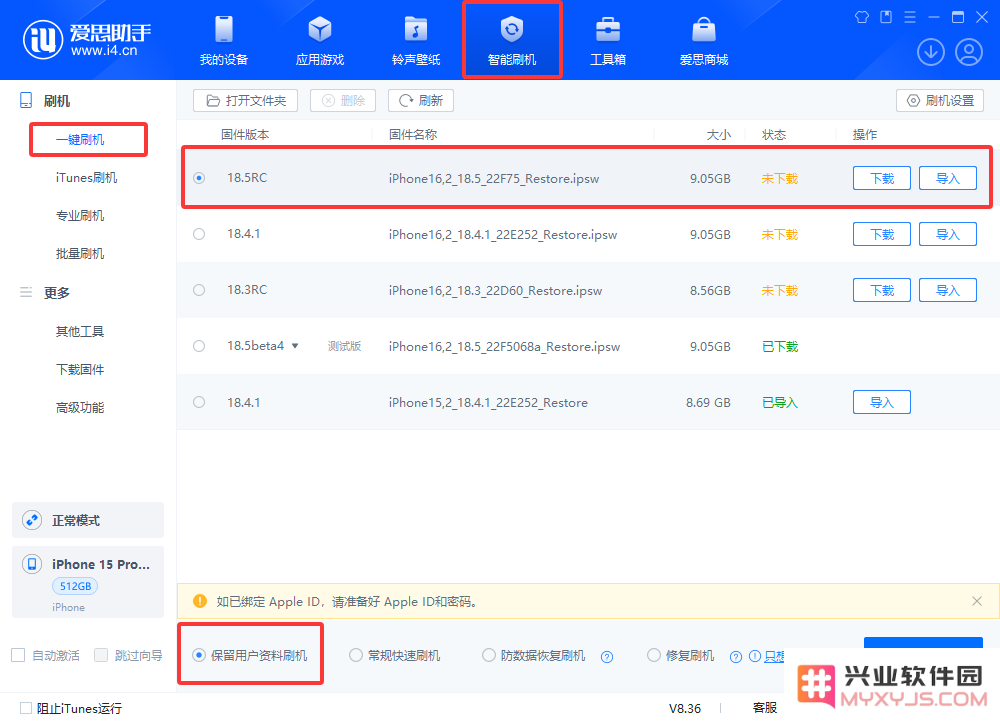Screen dimensions: 1000x723
Task: Click help icon next to 防数据恢复刷机
Action: [x=607, y=657]
